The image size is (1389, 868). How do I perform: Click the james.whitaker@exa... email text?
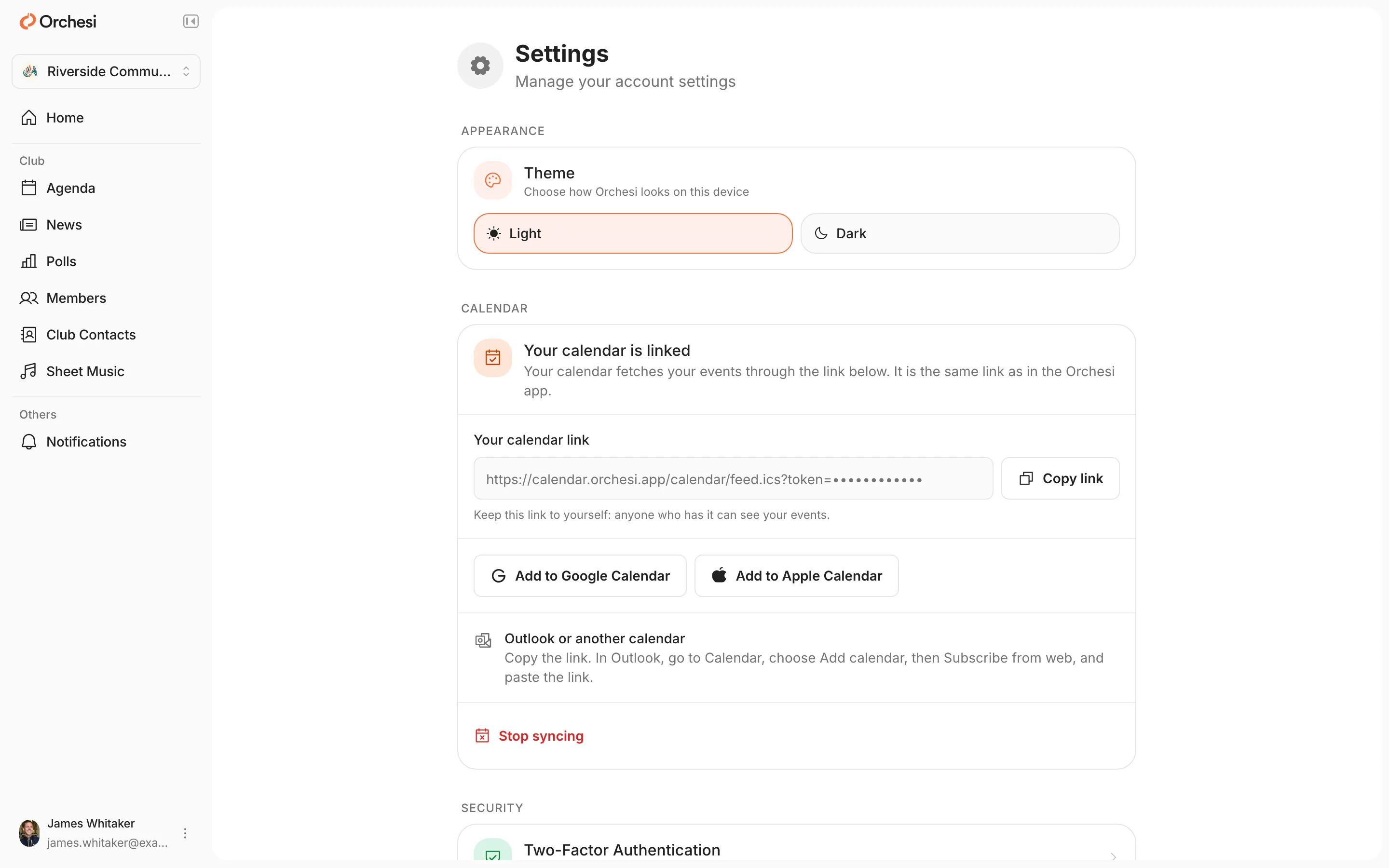[108, 843]
